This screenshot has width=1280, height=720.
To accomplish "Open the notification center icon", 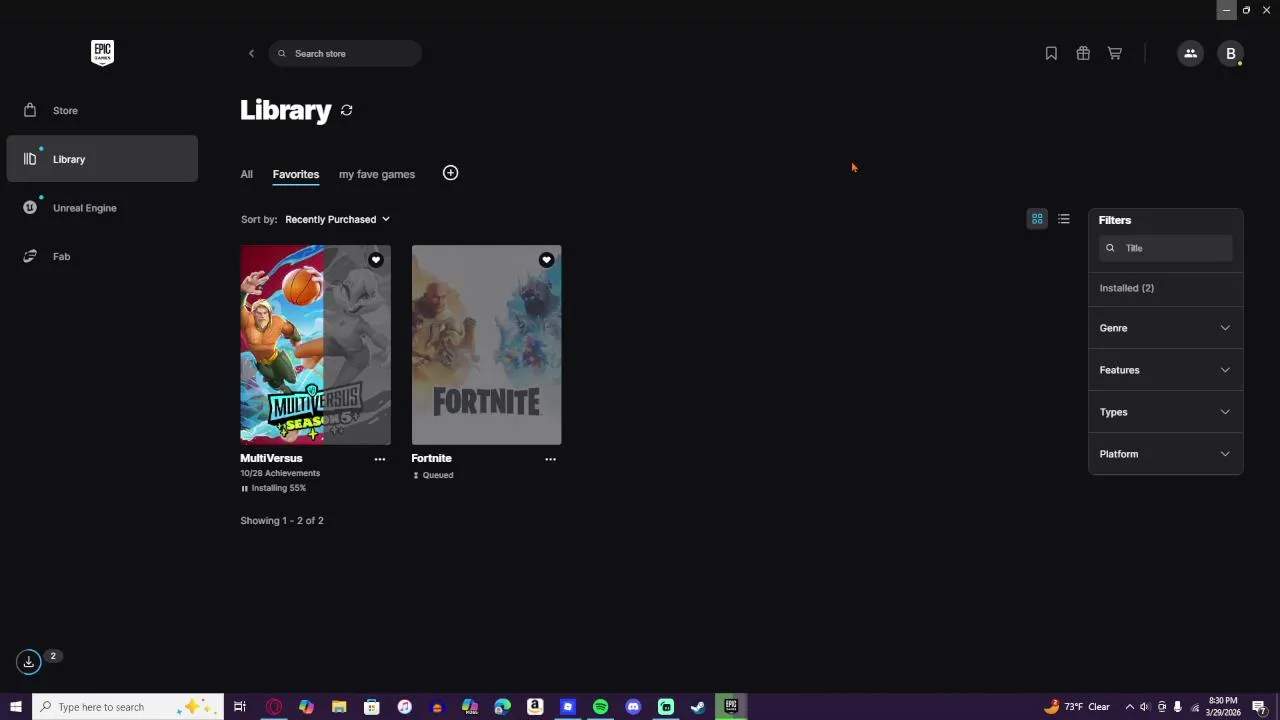I will point(1259,707).
